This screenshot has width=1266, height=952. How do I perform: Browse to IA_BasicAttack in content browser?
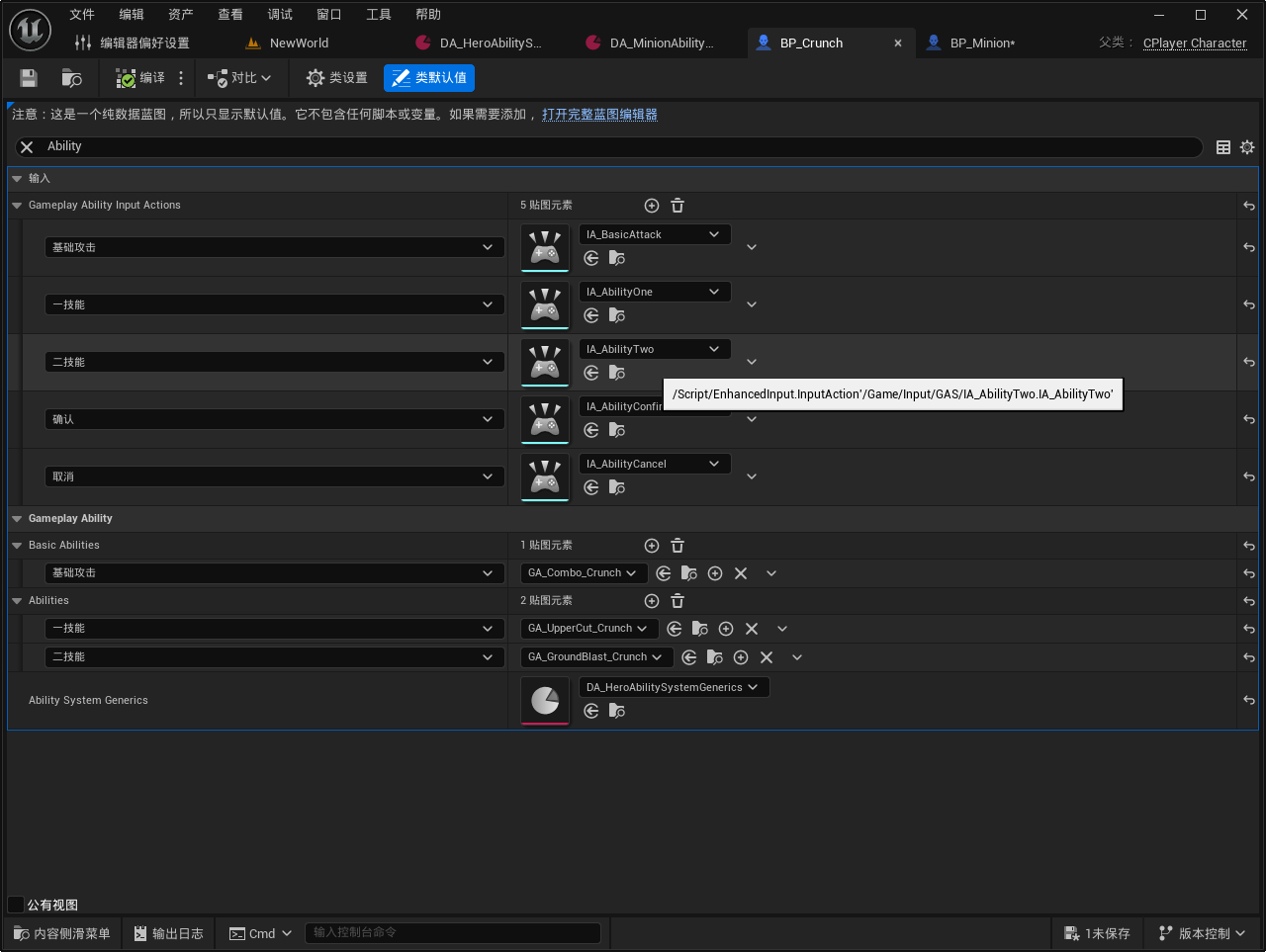pos(617,258)
